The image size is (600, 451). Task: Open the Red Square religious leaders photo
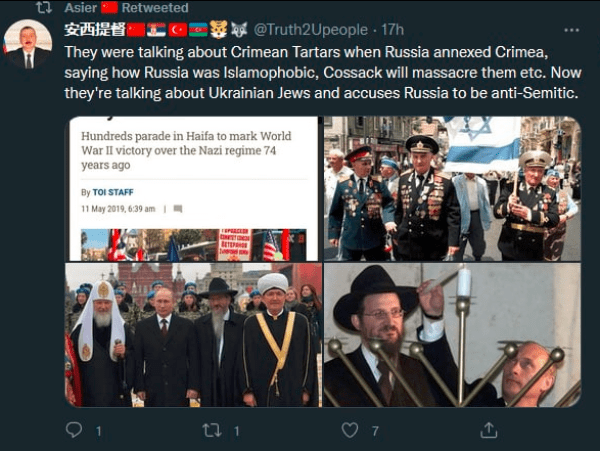point(193,335)
